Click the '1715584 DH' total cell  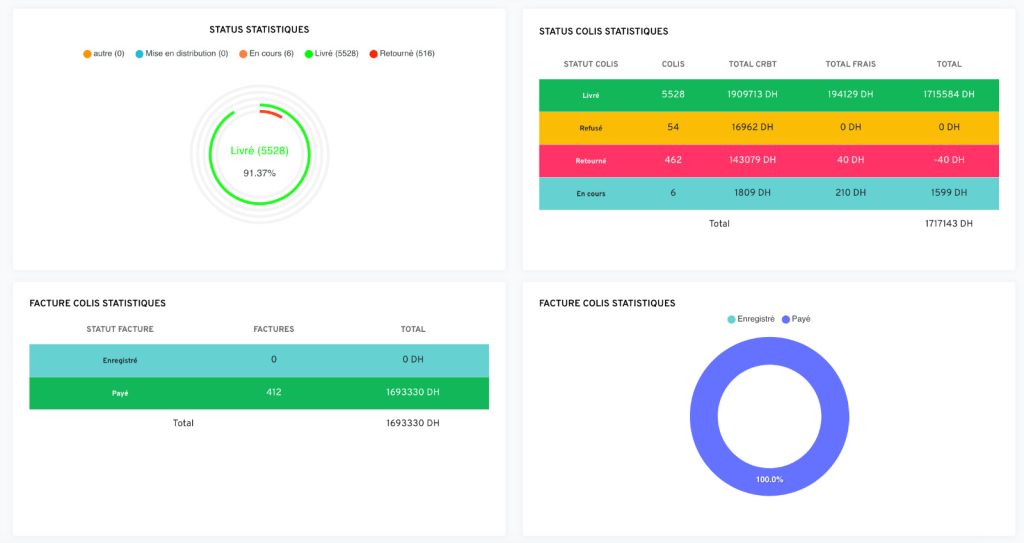pos(949,94)
